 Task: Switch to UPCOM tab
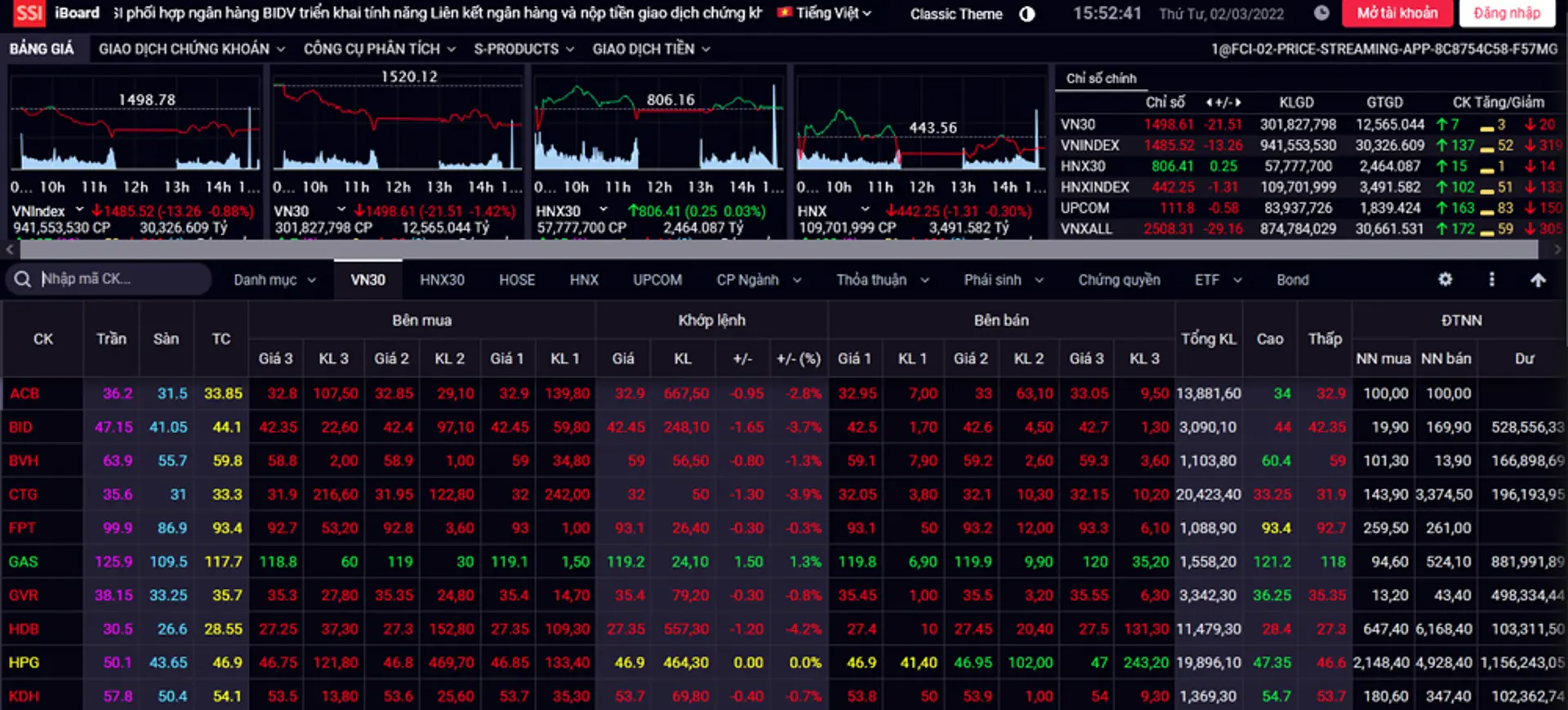coord(657,280)
